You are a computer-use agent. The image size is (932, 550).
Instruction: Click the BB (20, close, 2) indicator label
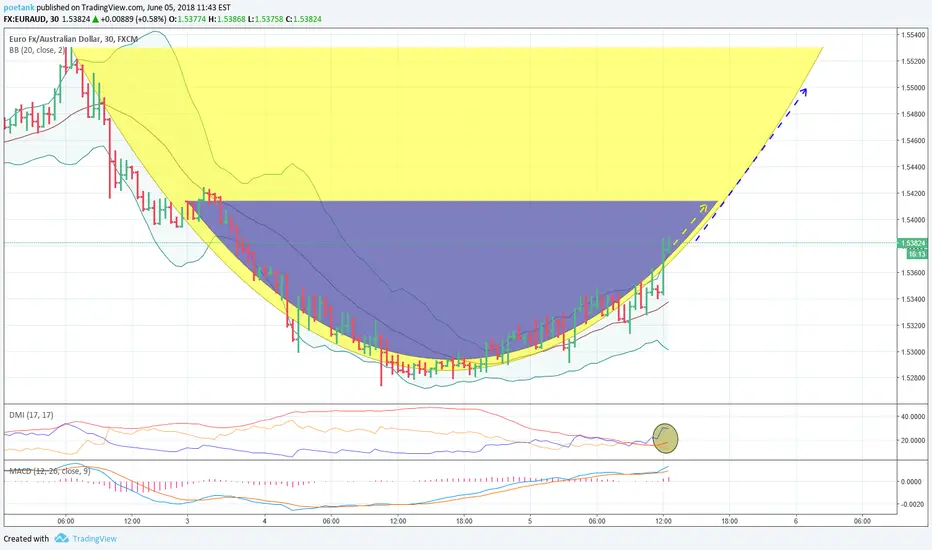click(37, 51)
